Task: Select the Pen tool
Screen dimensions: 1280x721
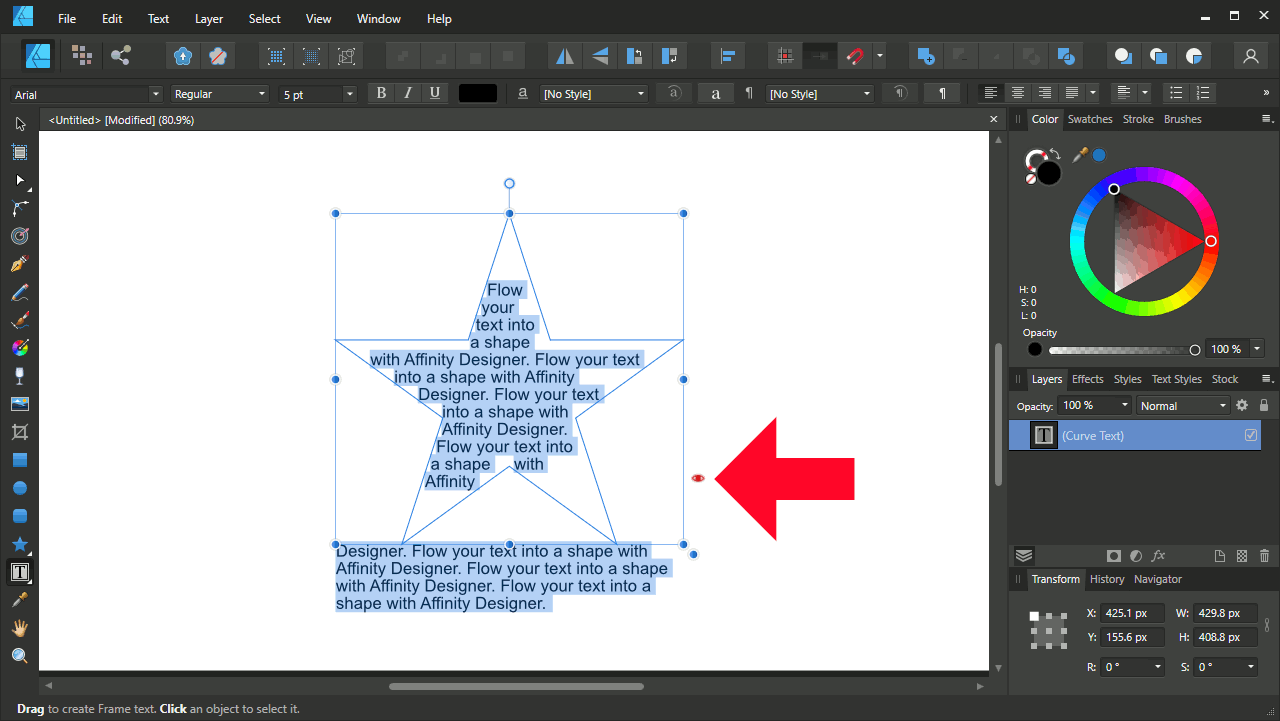Action: coord(19,263)
